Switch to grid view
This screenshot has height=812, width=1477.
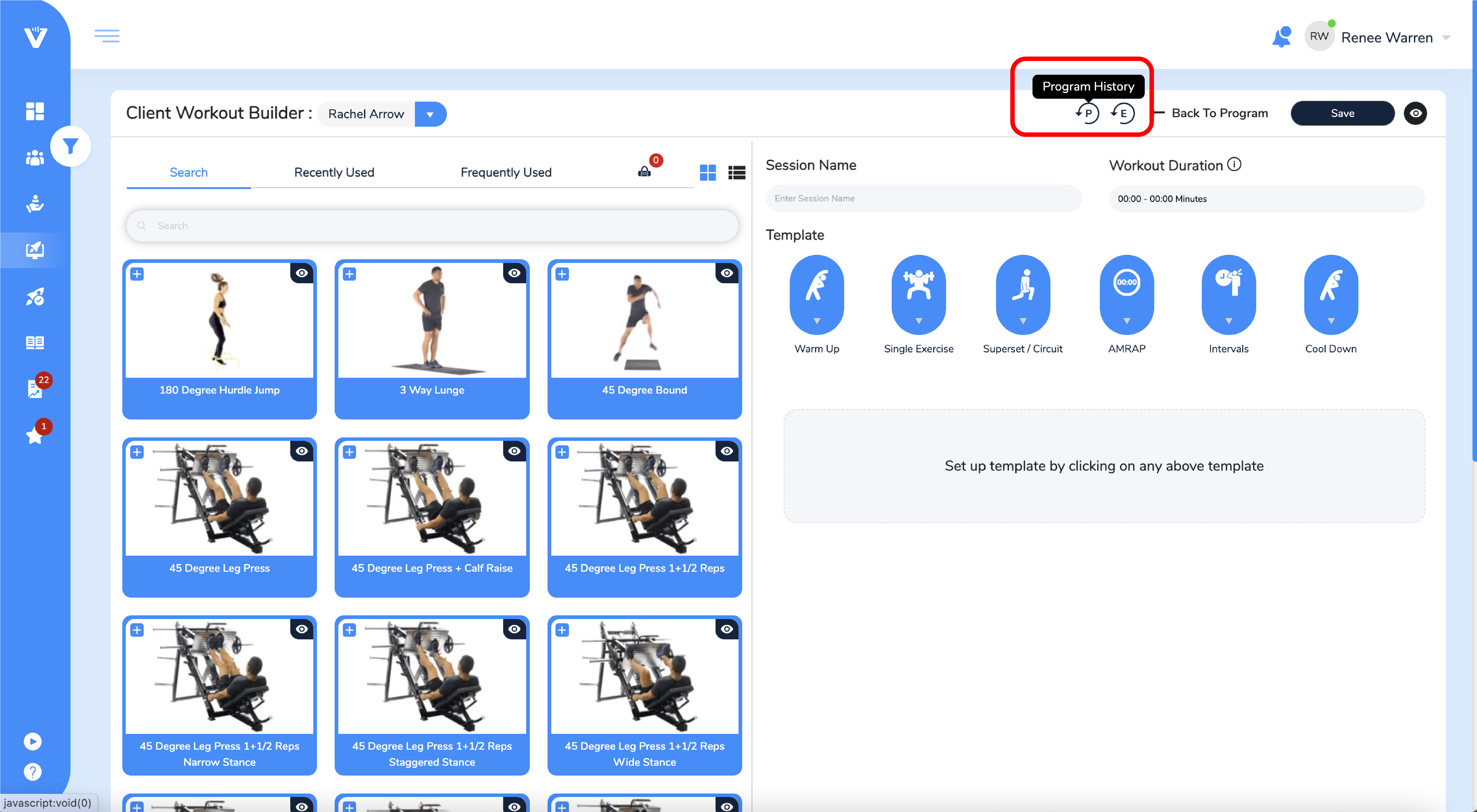point(708,172)
